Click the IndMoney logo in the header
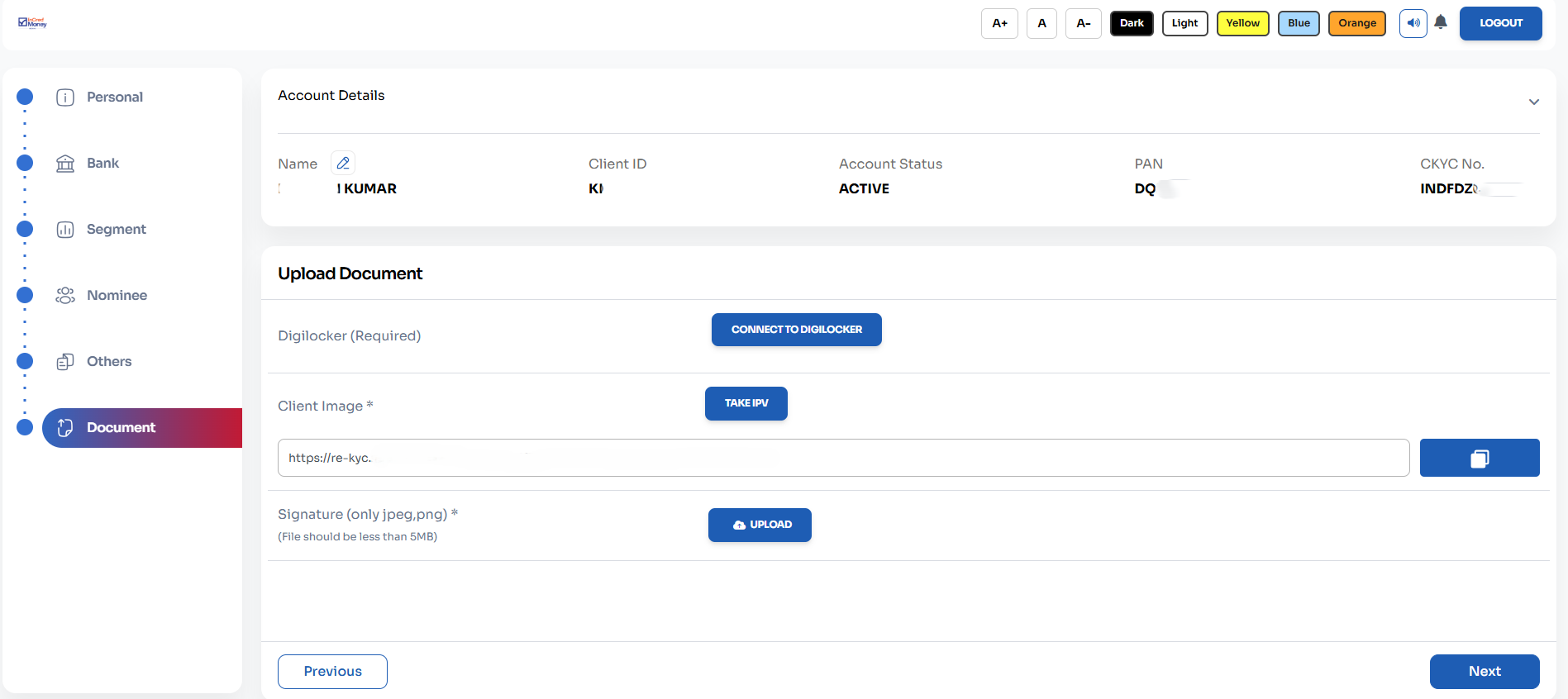The image size is (1568, 699). [x=32, y=22]
